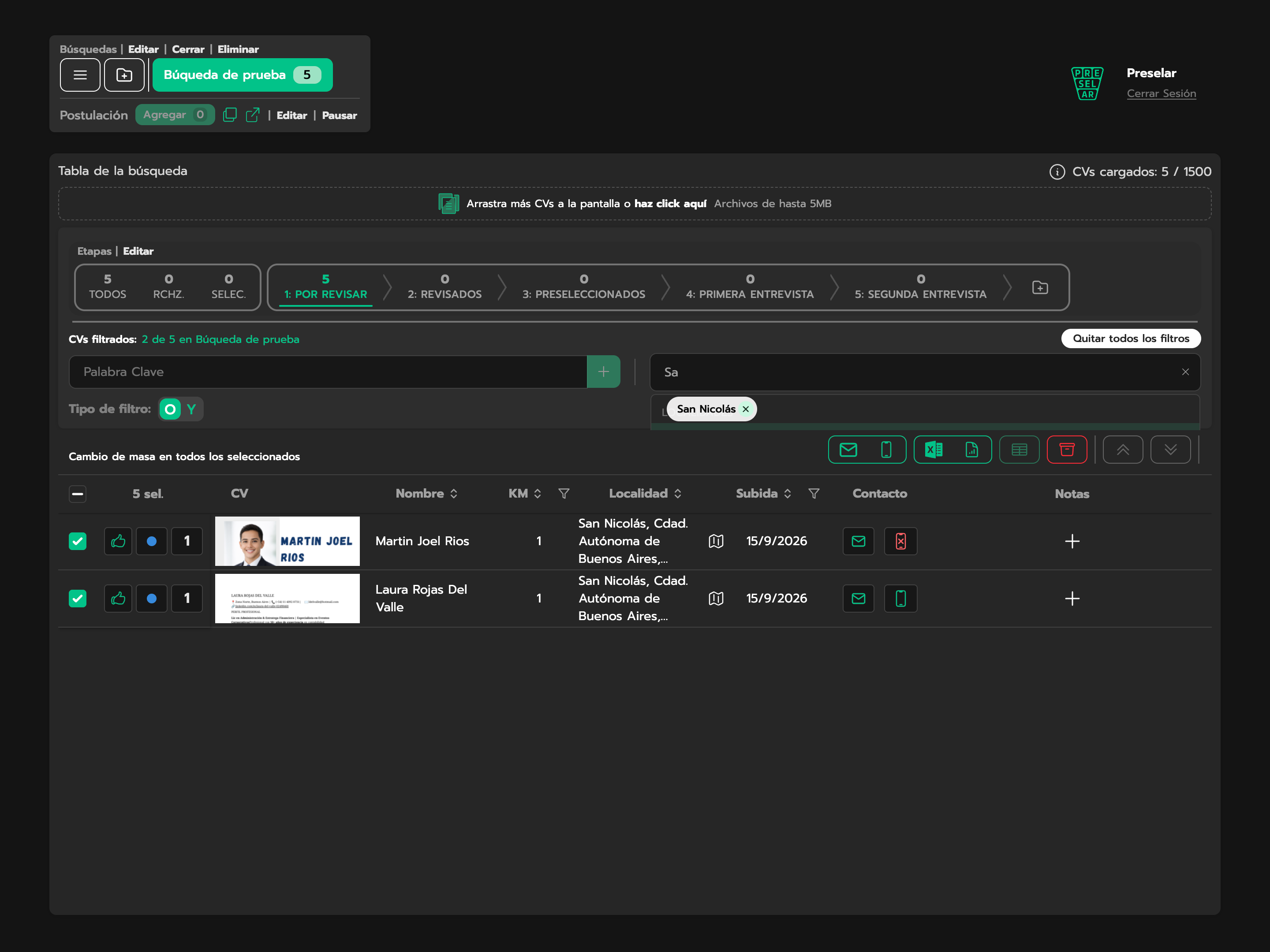Select the 2: REVISADOS stage tab
This screenshot has width=1270, height=952.
click(x=444, y=287)
